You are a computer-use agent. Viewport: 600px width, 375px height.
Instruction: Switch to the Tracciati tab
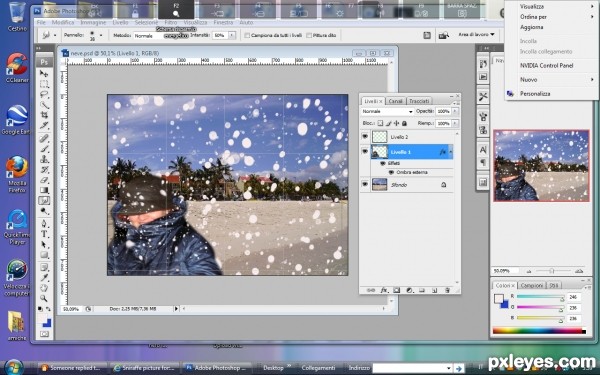point(419,101)
